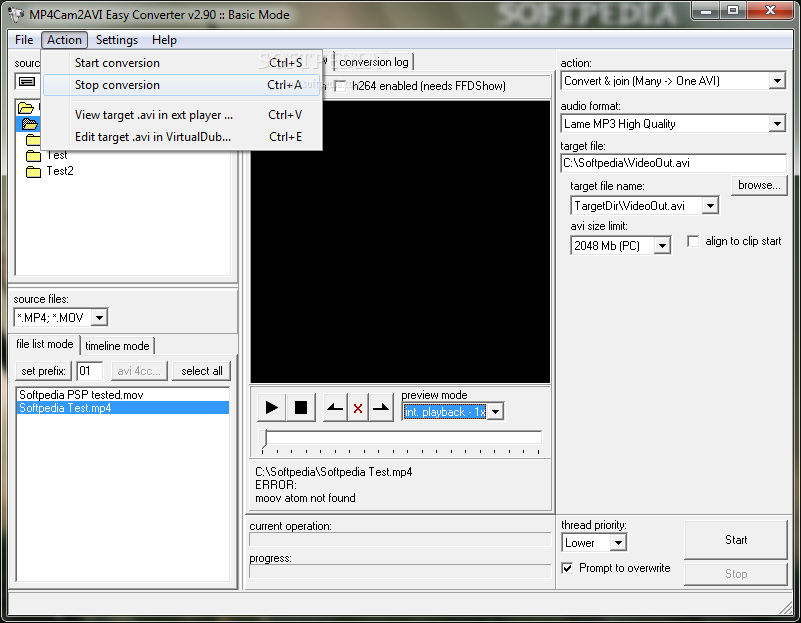Click the big Start button
This screenshot has height=623, width=801.
pos(736,540)
